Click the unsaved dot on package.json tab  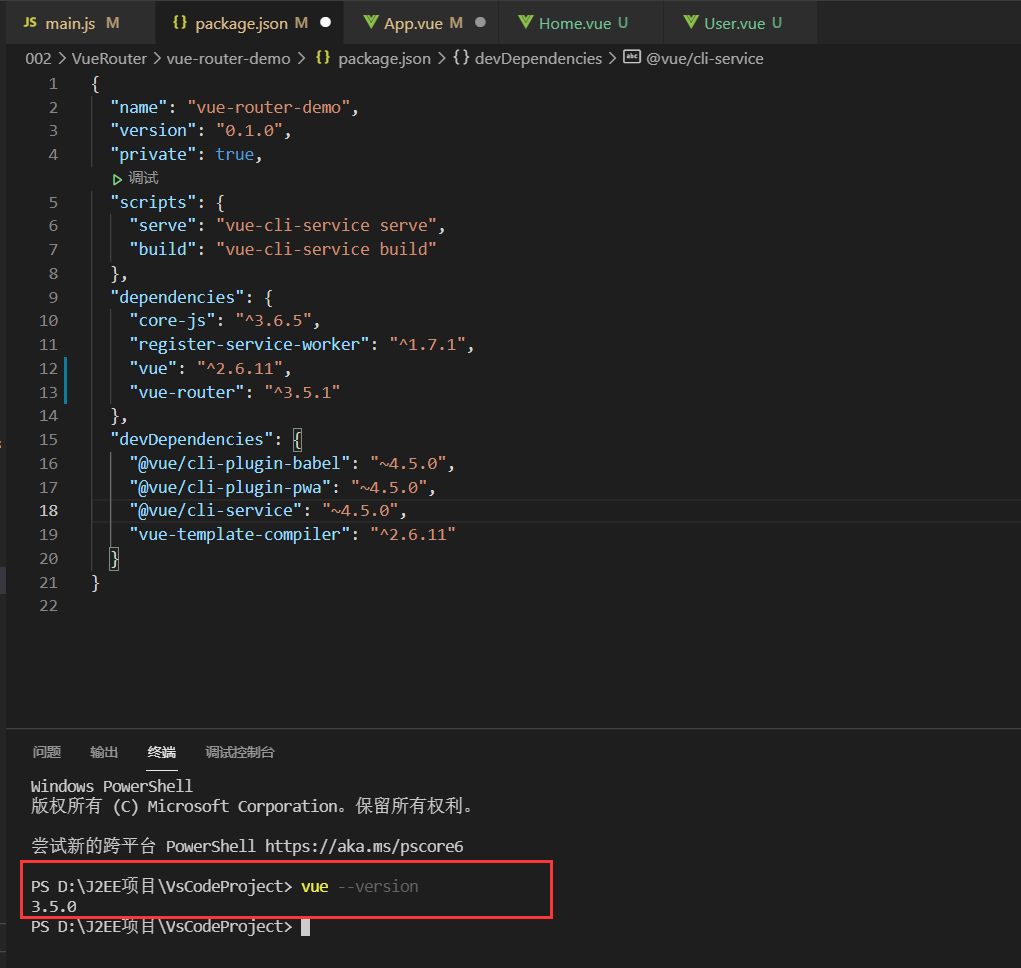coord(326,23)
